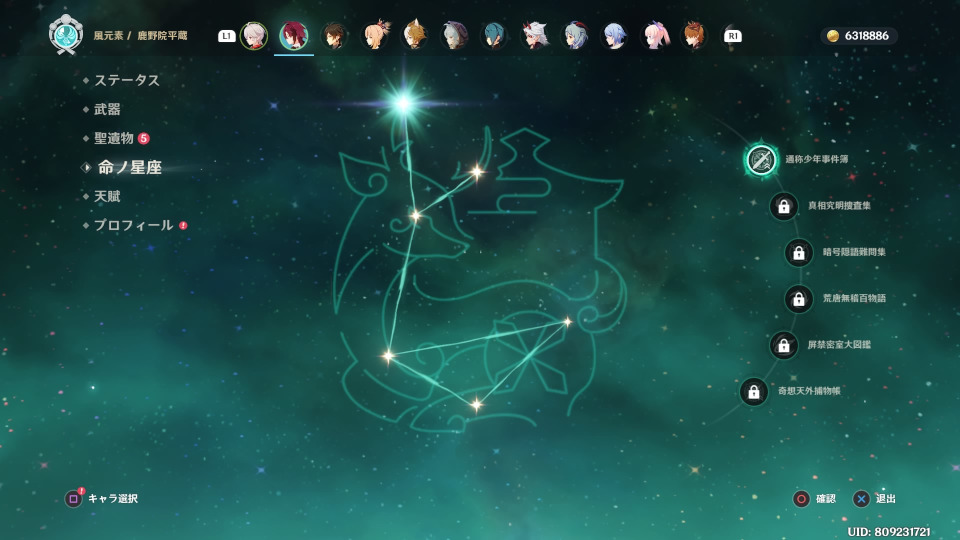Screen dimensions: 960x540
Task: Select the blonde character with hair ornament
Action: [375, 36]
